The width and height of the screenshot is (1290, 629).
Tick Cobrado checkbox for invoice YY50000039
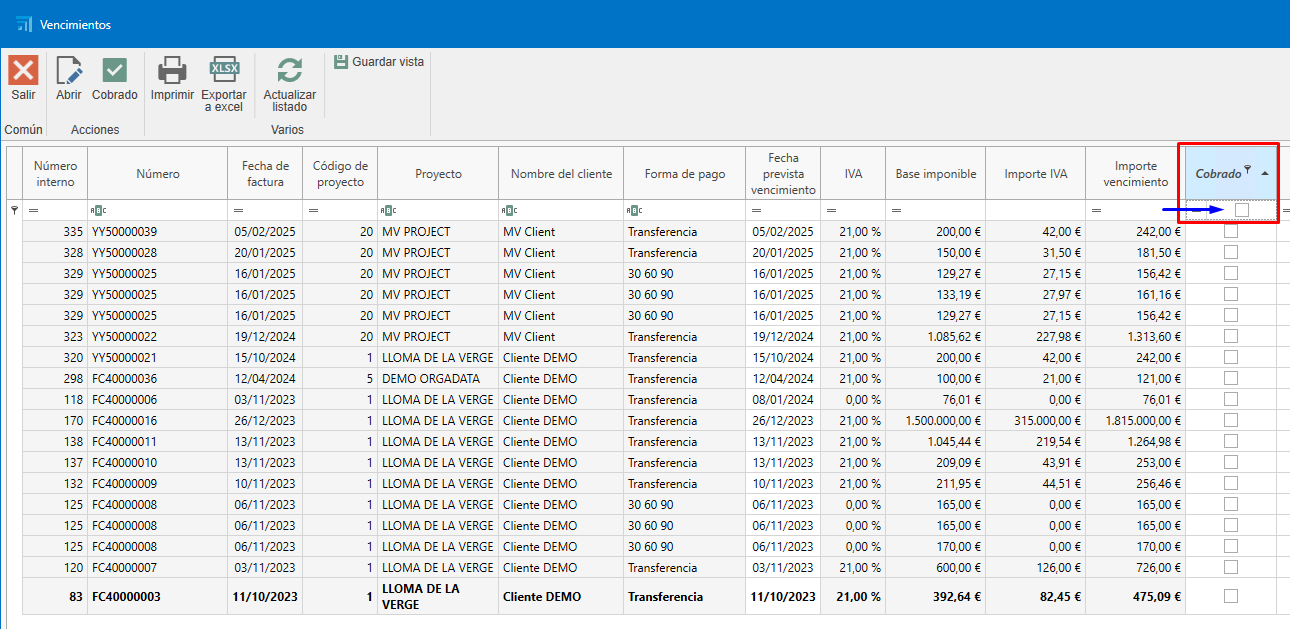tap(1231, 231)
